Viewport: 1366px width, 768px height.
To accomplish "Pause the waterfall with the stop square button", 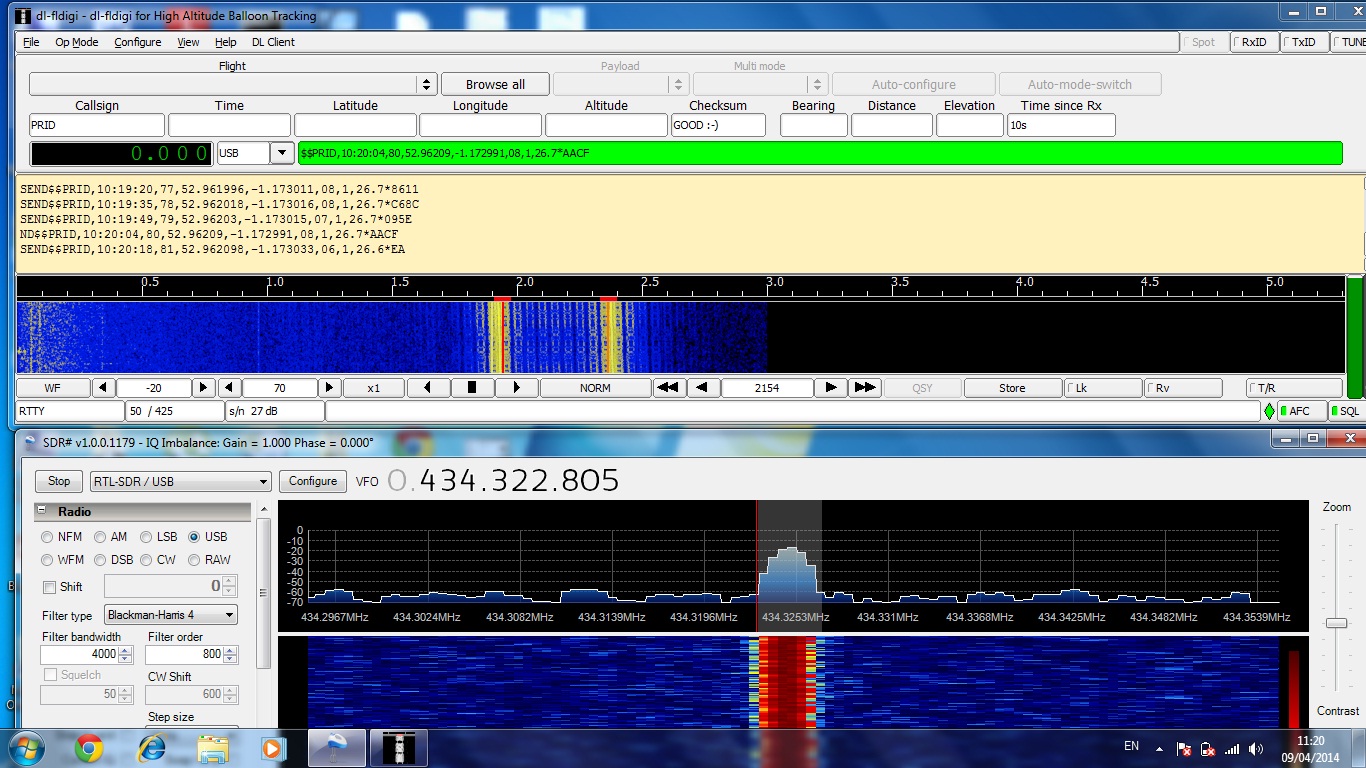I will (x=473, y=388).
